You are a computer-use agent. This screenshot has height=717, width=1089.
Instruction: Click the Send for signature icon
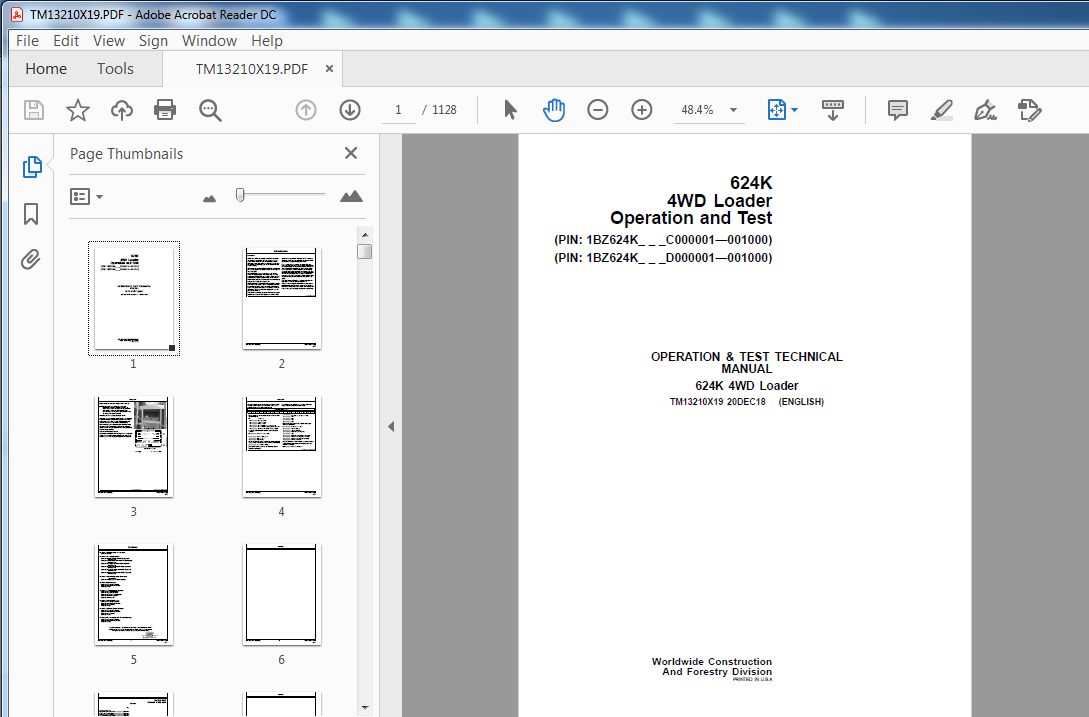pyautogui.click(x=1029, y=110)
